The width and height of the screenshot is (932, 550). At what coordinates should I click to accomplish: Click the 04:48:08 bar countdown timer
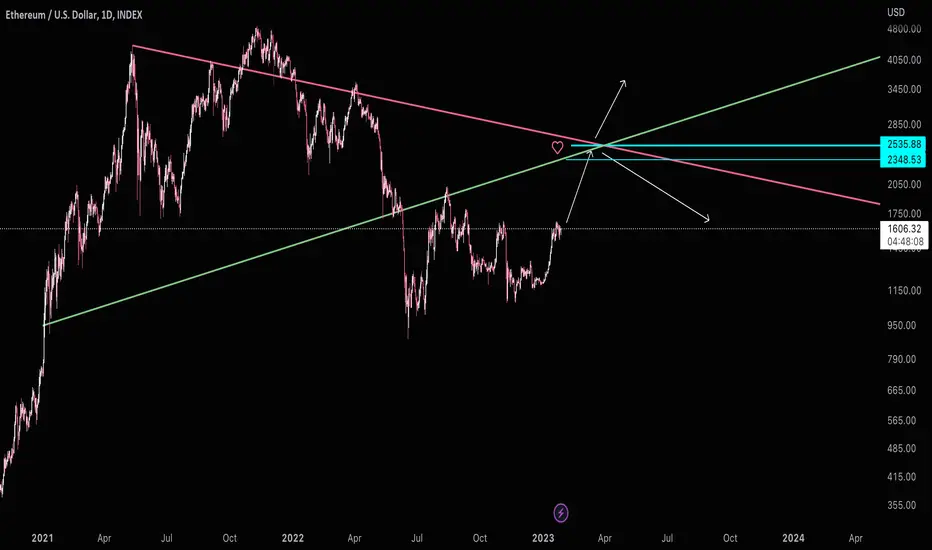(903, 241)
